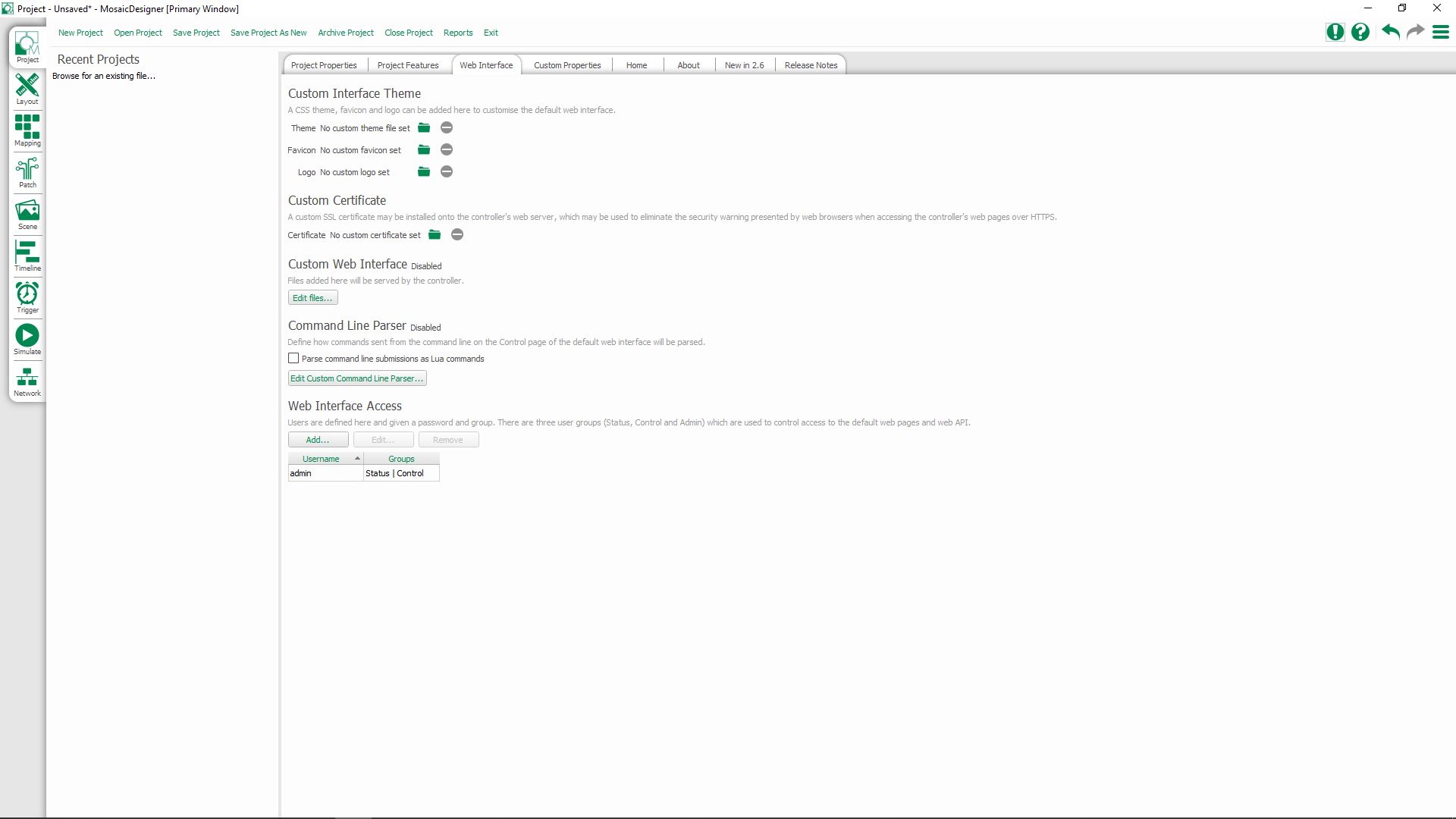Screen dimensions: 1456x819
Task: Open the Reports menu
Action: [x=458, y=33]
